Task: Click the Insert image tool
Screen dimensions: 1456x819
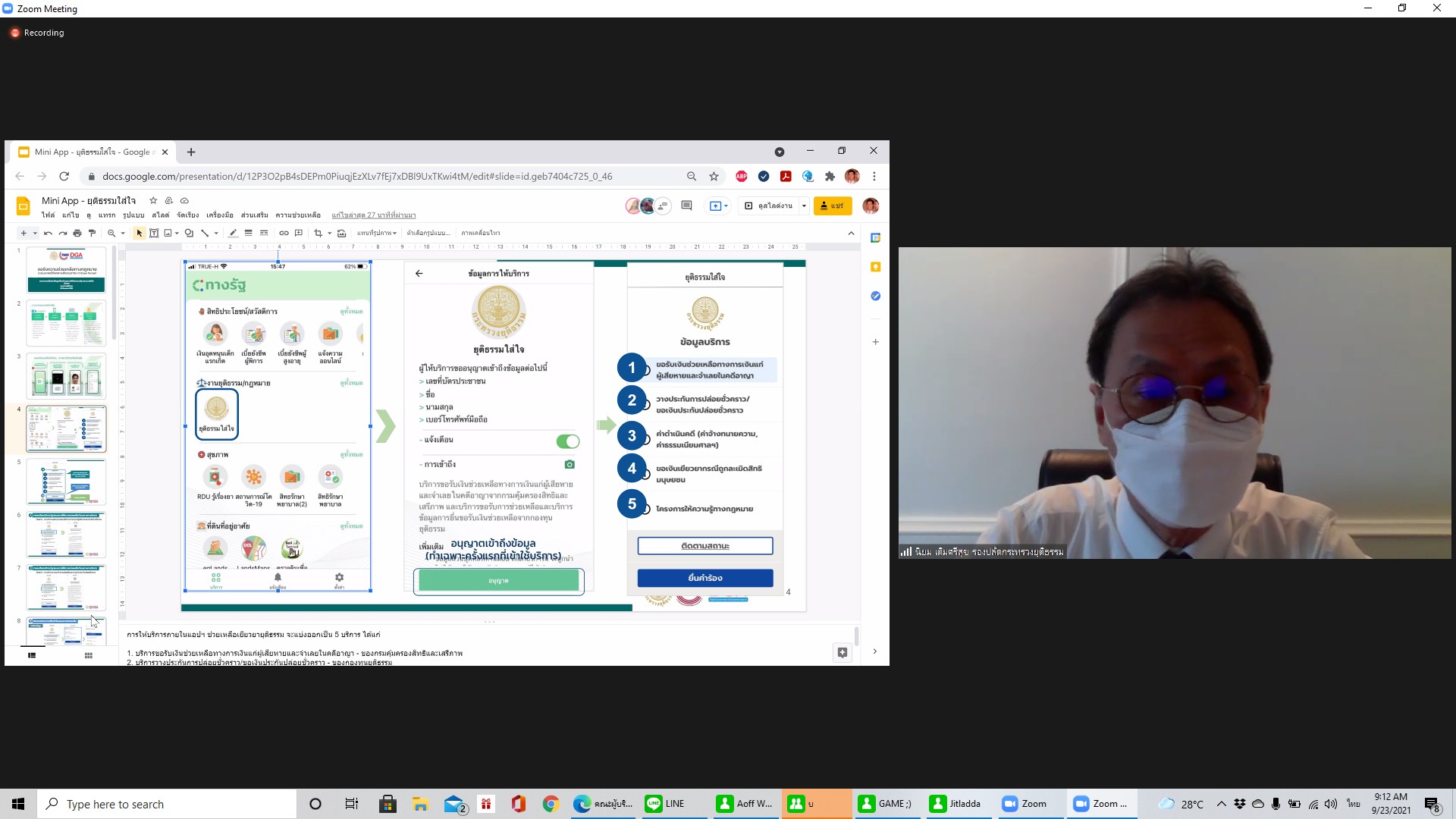Action: click(x=168, y=233)
